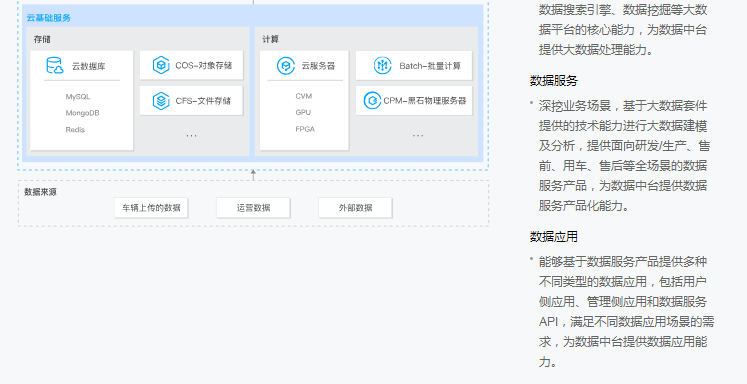Click the 数据应用 heading on the right
This screenshot has height=384, width=747.
coord(554,237)
